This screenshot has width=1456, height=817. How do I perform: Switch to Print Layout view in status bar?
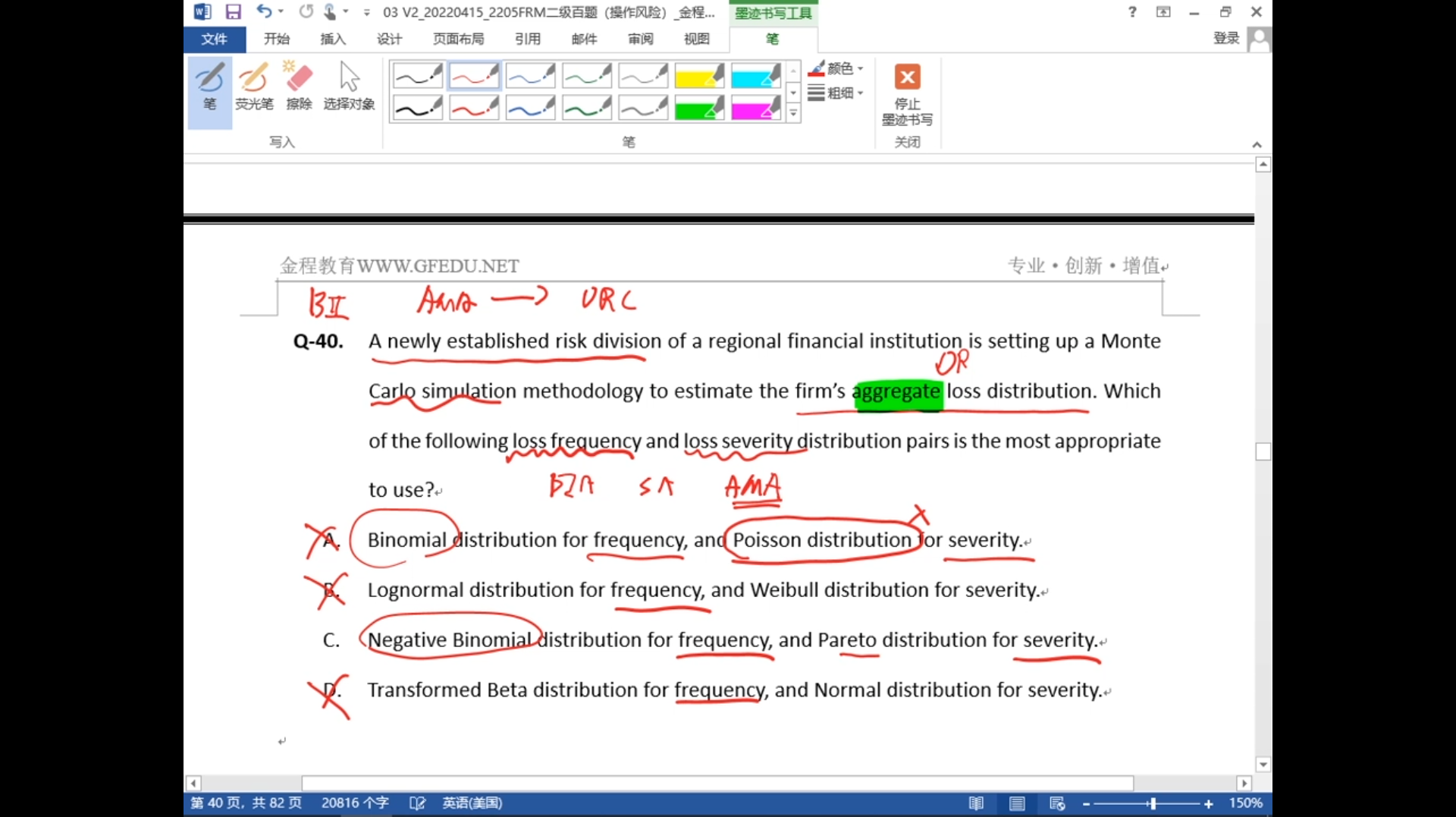[1017, 803]
